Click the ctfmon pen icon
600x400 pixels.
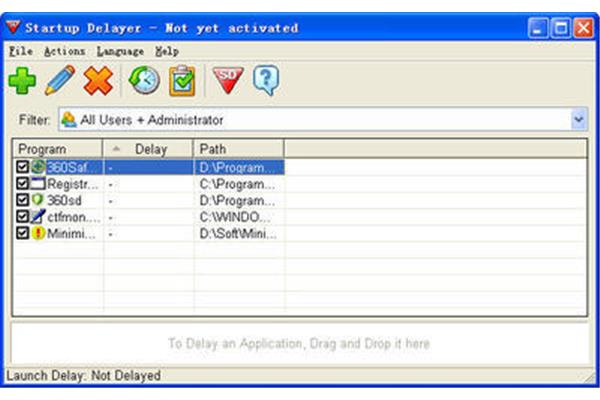(38, 216)
